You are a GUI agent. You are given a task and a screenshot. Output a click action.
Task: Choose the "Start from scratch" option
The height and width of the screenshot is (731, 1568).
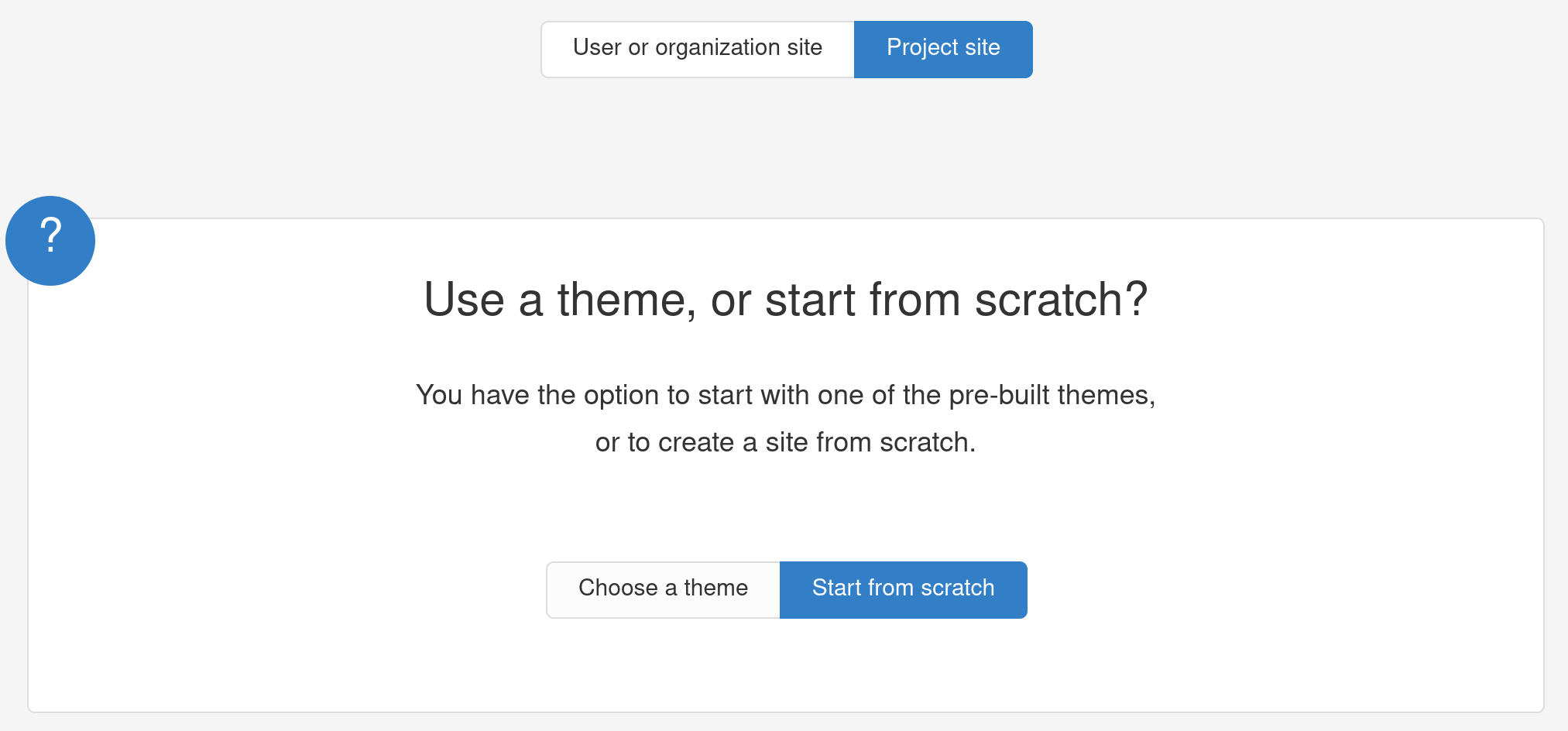tap(903, 589)
